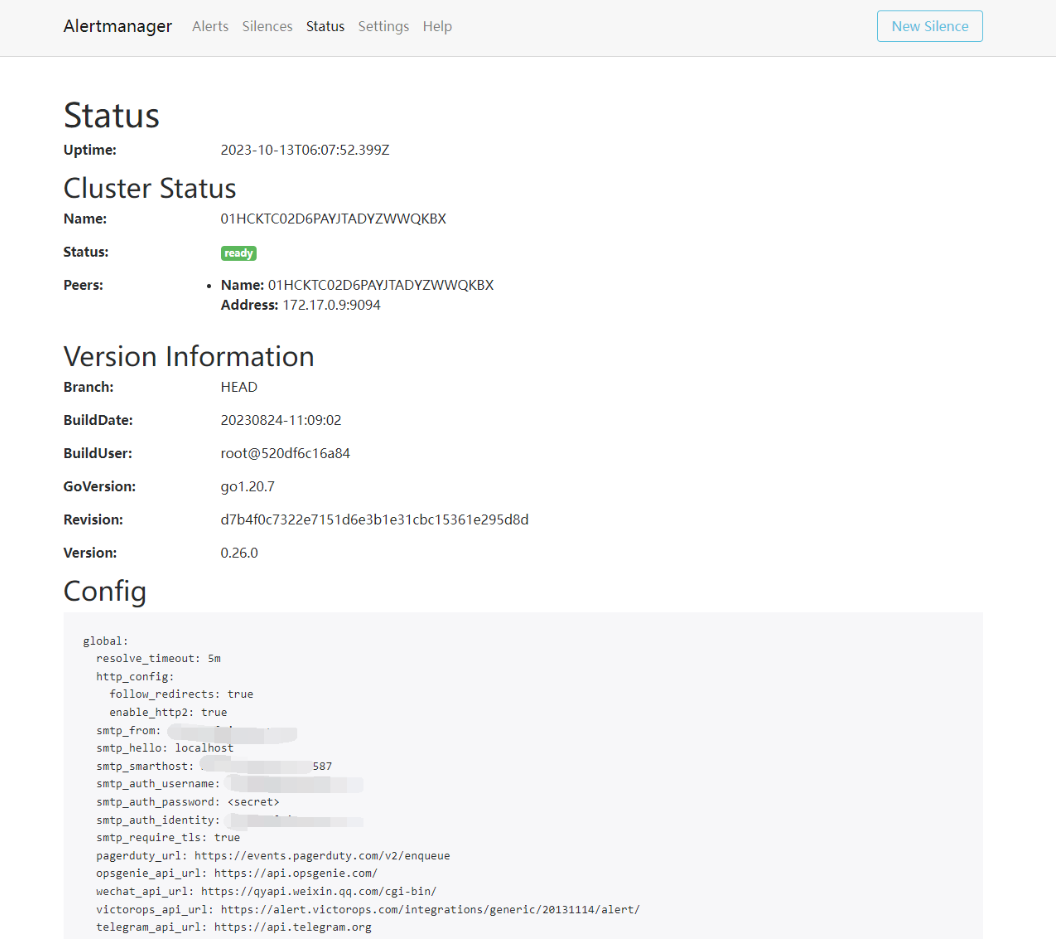Click the GoVersion value go1.20.7
This screenshot has width=1056, height=939.
point(247,487)
